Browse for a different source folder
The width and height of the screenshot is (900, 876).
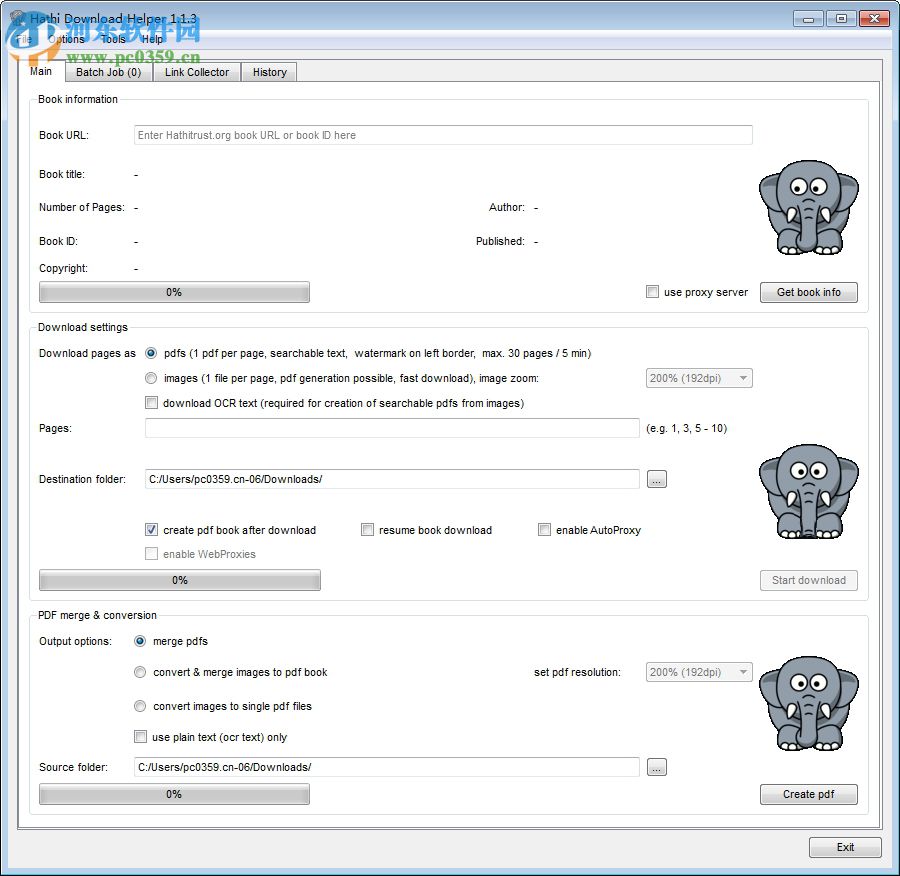pos(656,767)
